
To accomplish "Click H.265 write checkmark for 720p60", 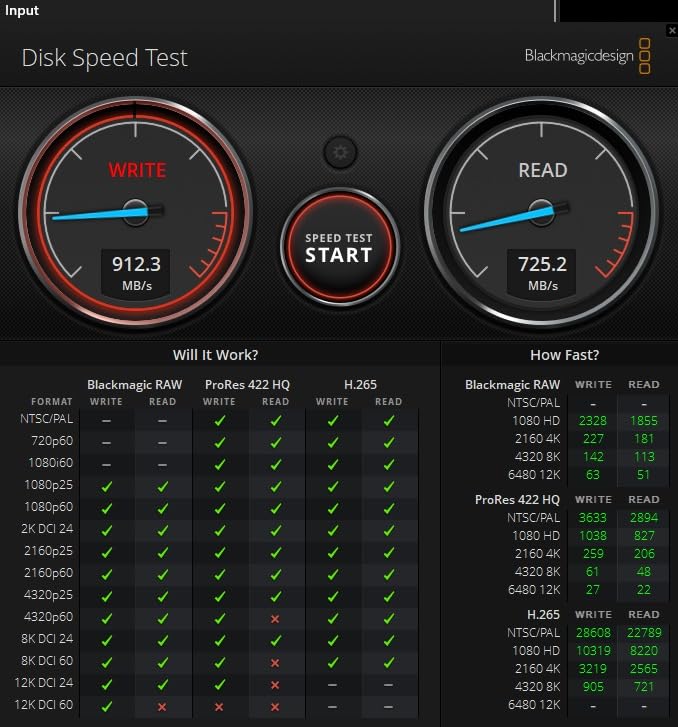I will (333, 442).
